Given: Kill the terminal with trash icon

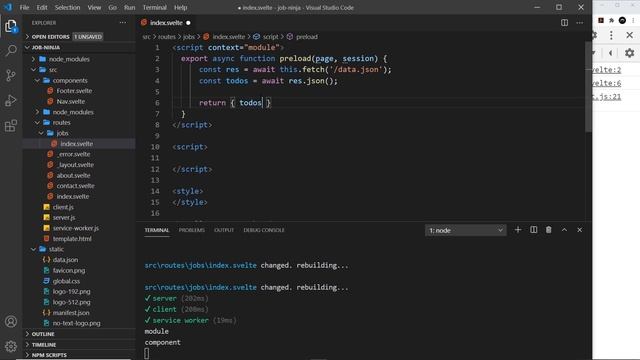Looking at the screenshot, I should click(x=549, y=230).
